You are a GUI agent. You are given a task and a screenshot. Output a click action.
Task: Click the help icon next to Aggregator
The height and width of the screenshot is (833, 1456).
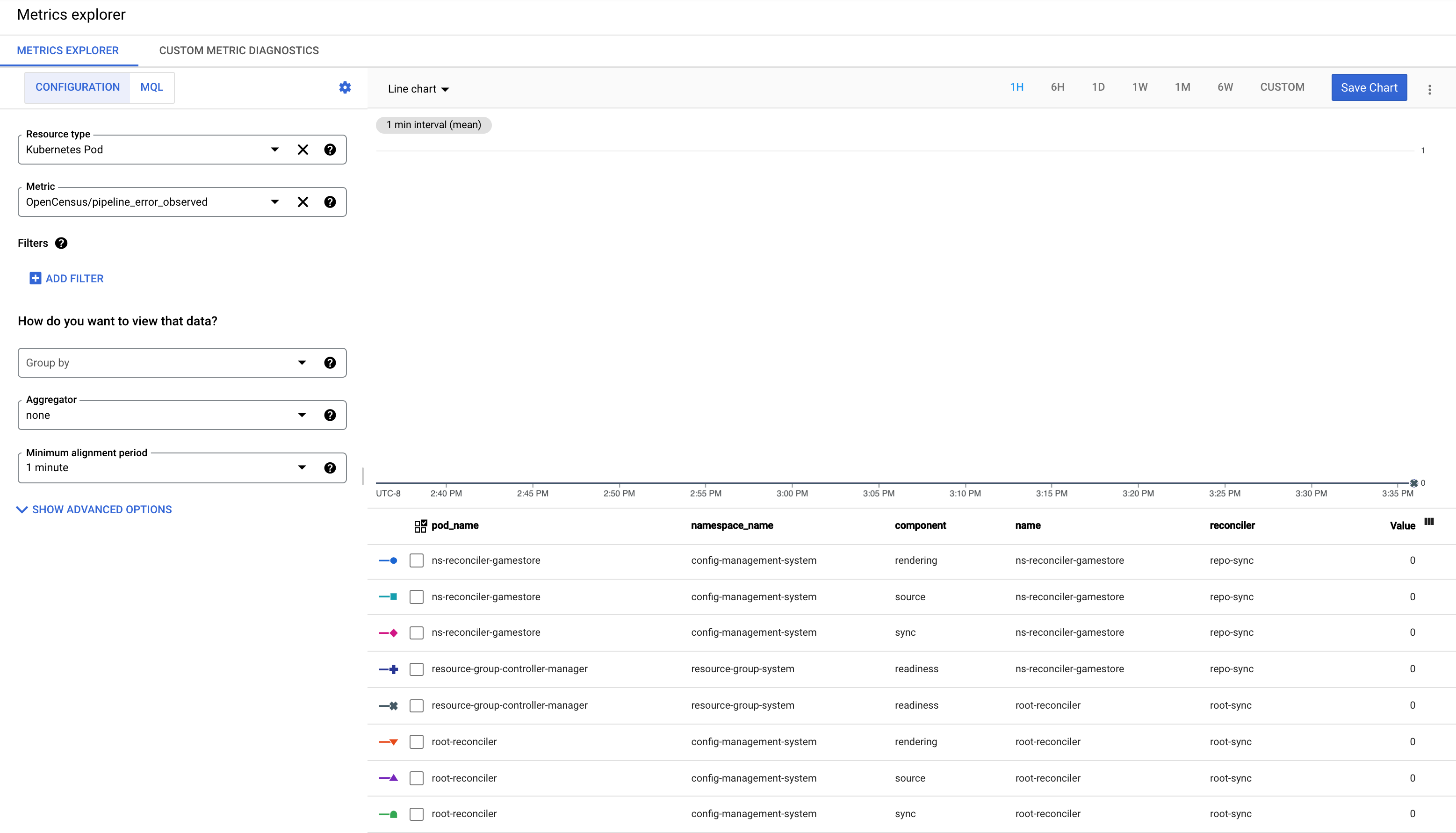(x=330, y=415)
